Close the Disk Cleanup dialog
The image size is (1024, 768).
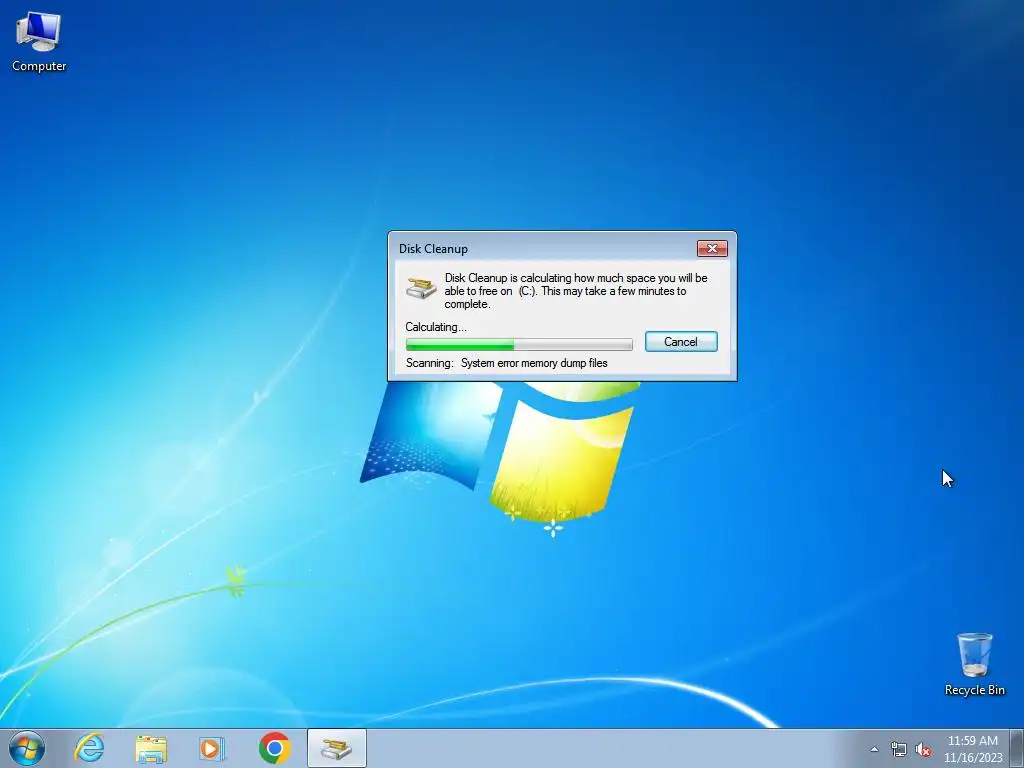712,248
